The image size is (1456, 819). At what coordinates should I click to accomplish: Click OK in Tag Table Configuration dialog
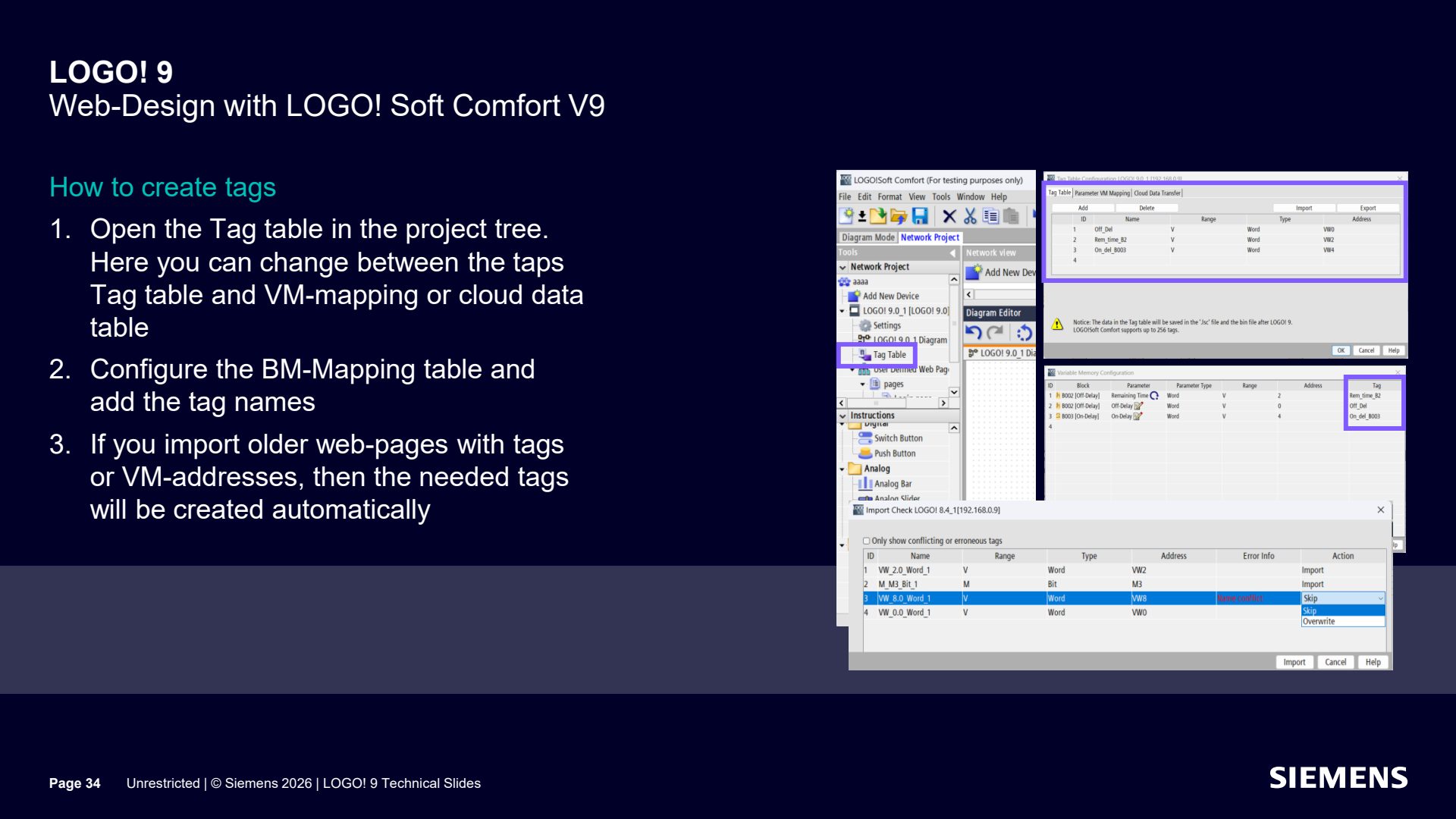(x=1341, y=350)
